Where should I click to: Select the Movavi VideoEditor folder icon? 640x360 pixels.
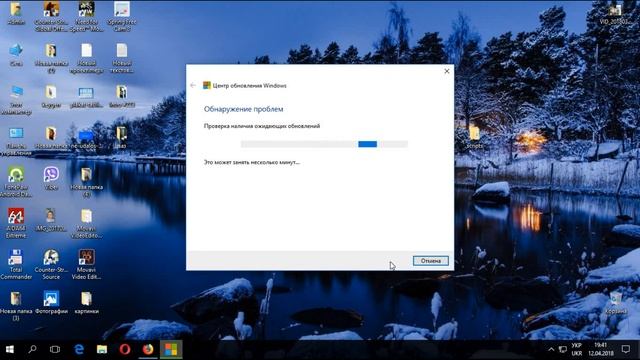(x=87, y=223)
